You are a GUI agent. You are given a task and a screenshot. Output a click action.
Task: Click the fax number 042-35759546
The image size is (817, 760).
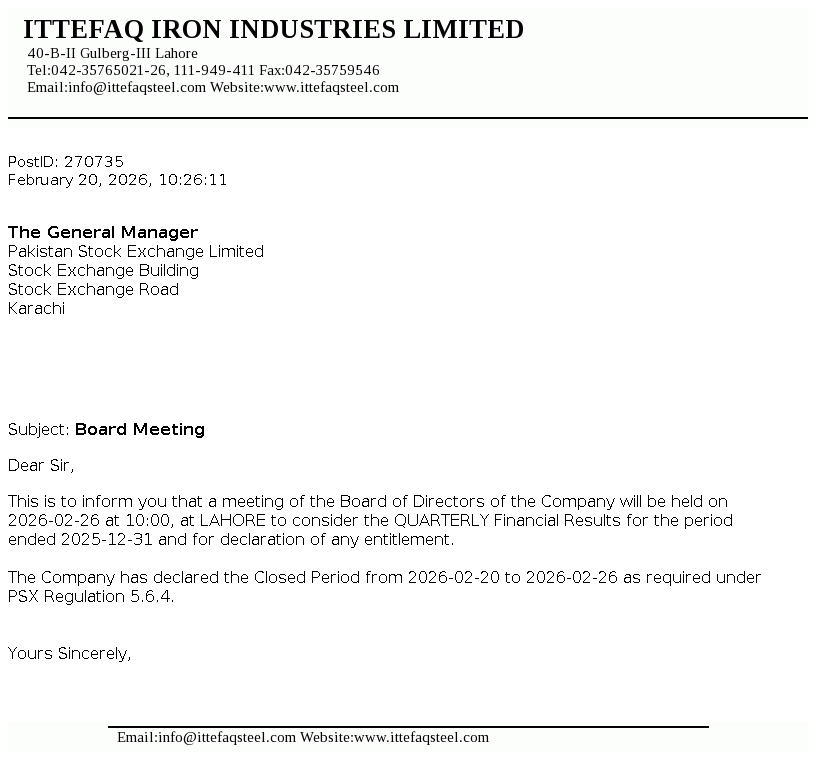(x=332, y=70)
